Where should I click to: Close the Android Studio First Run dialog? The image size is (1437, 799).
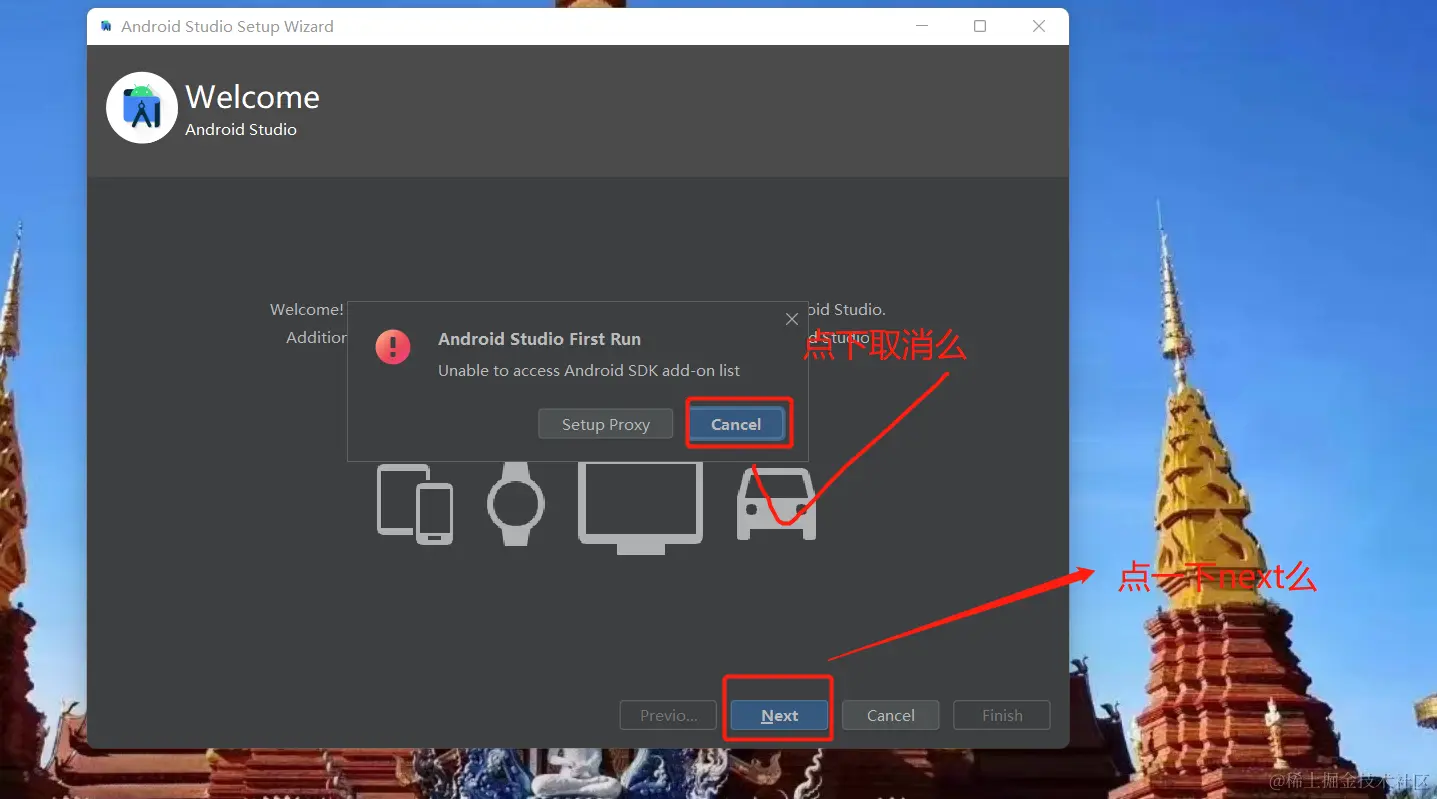point(792,319)
